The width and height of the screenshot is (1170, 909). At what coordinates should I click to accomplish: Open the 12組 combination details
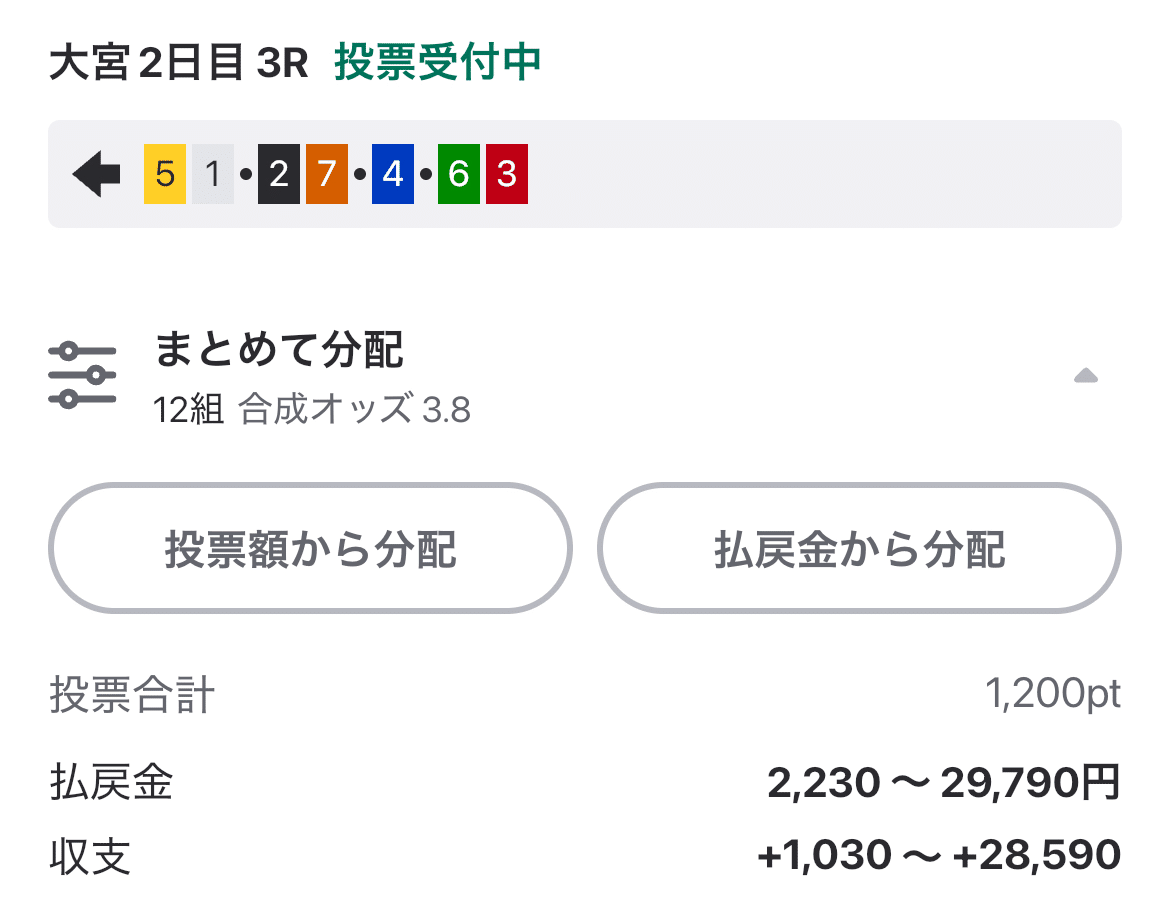(190, 407)
